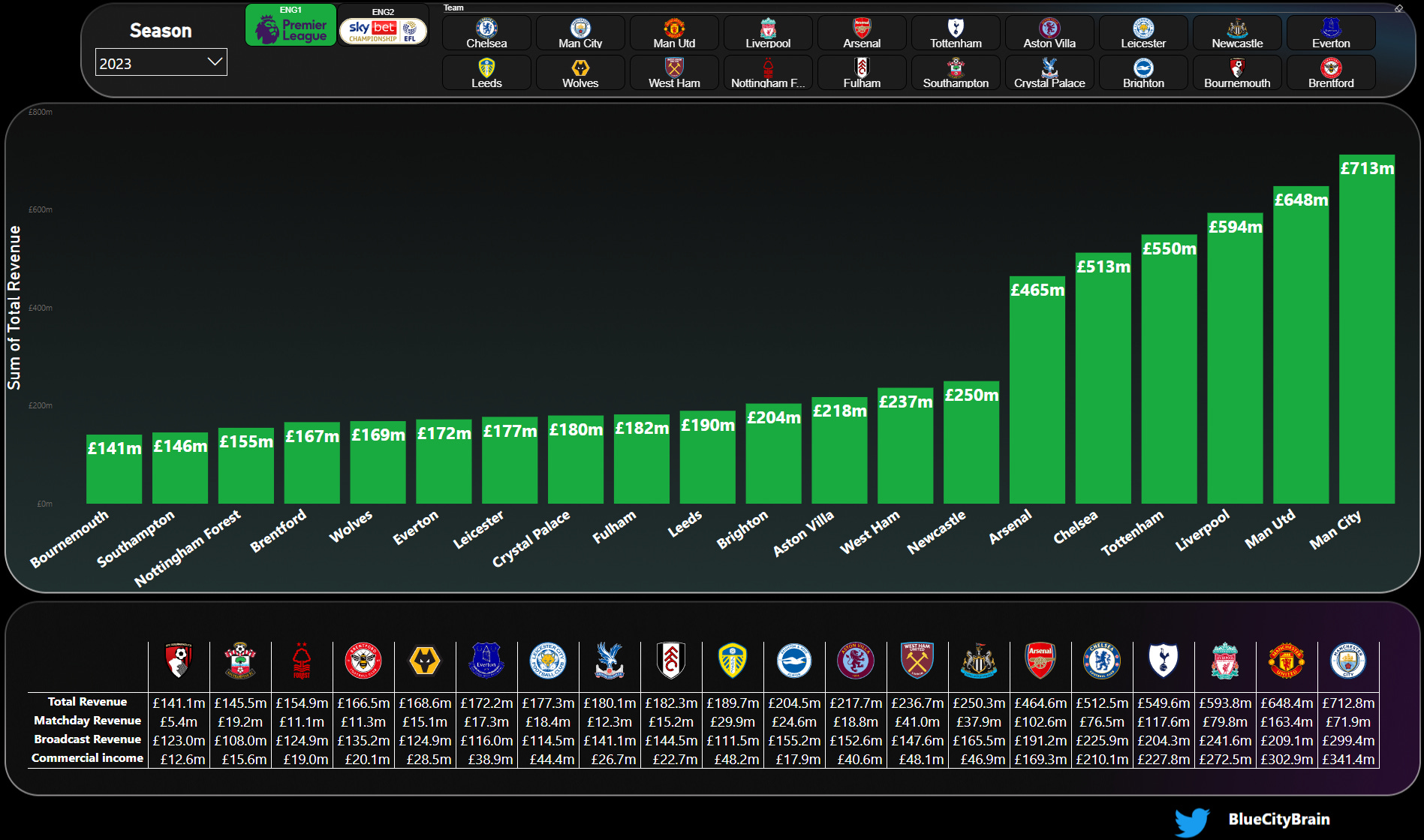Select the Liverpool £594m bar
This screenshot has width=1424, height=840.
click(1235, 358)
